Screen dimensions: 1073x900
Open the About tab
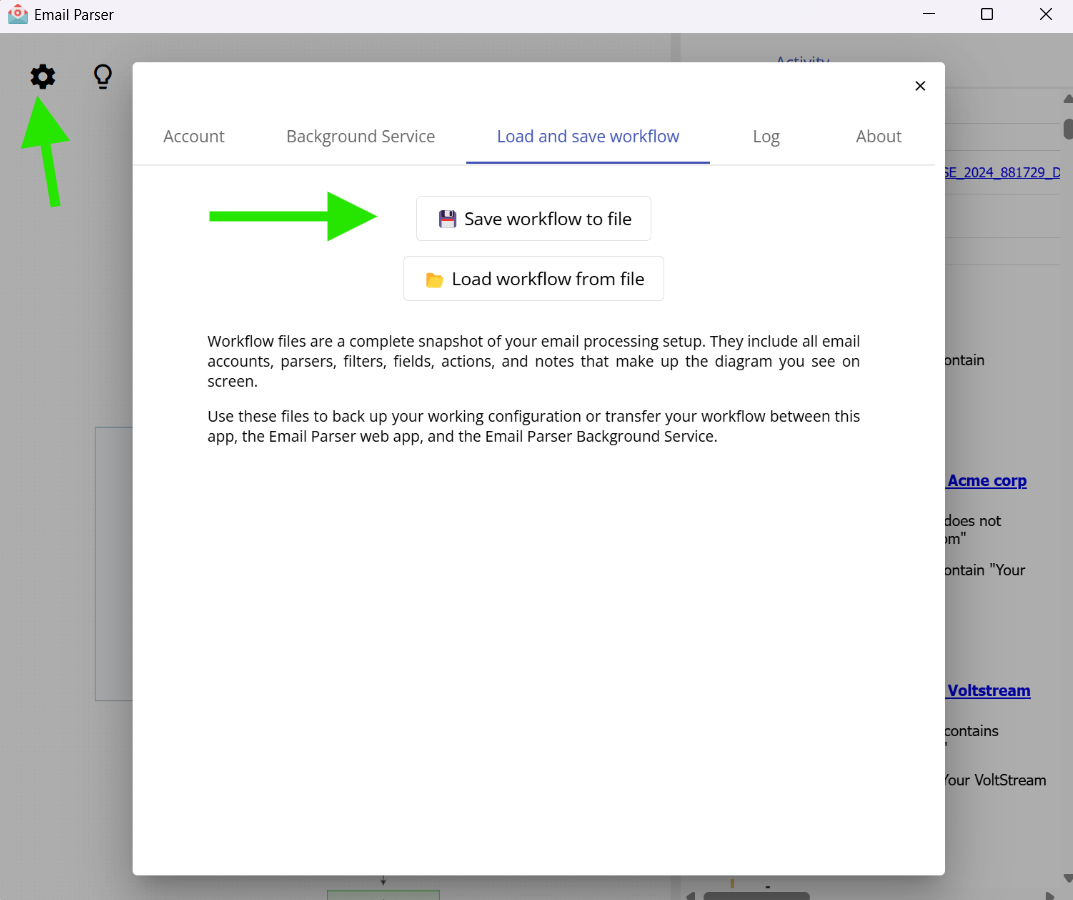pos(878,136)
